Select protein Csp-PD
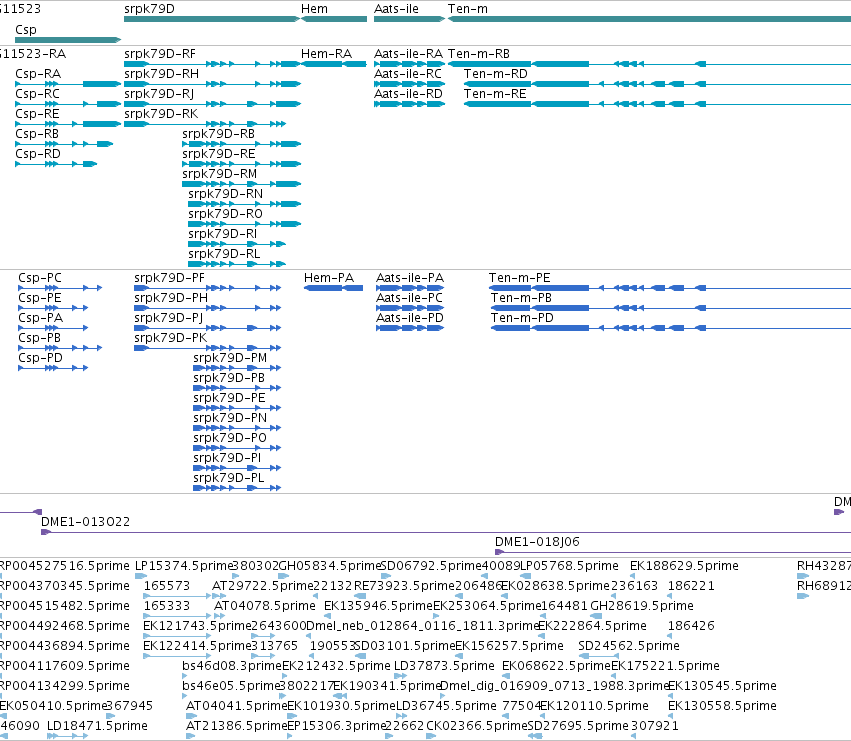The image size is (851, 741). 53,368
